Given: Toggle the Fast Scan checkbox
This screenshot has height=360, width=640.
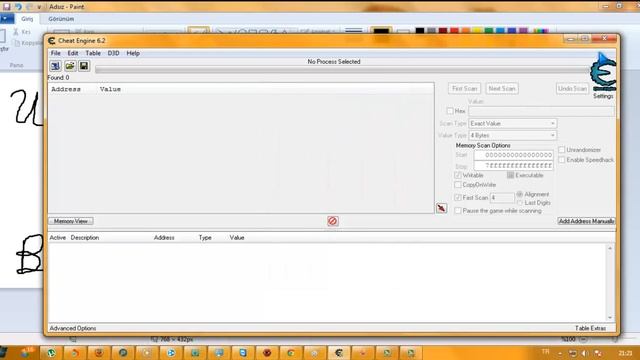Looking at the screenshot, I should tap(458, 198).
